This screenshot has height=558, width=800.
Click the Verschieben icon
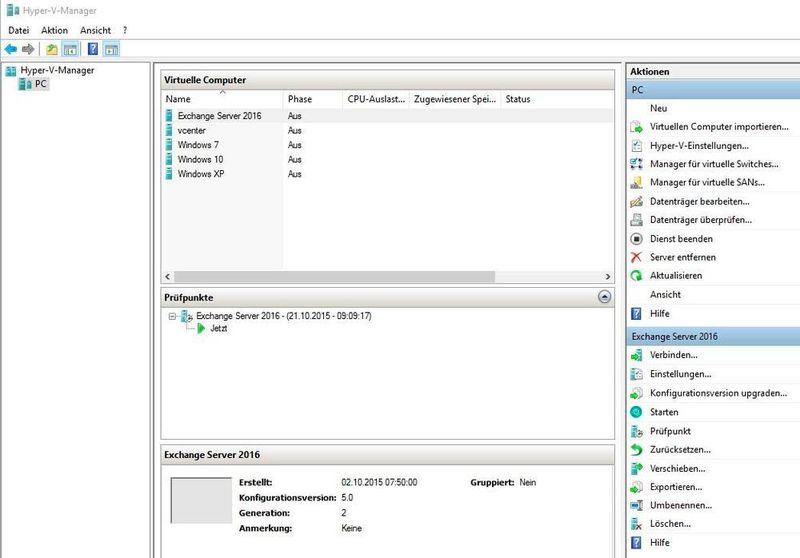[x=636, y=468]
